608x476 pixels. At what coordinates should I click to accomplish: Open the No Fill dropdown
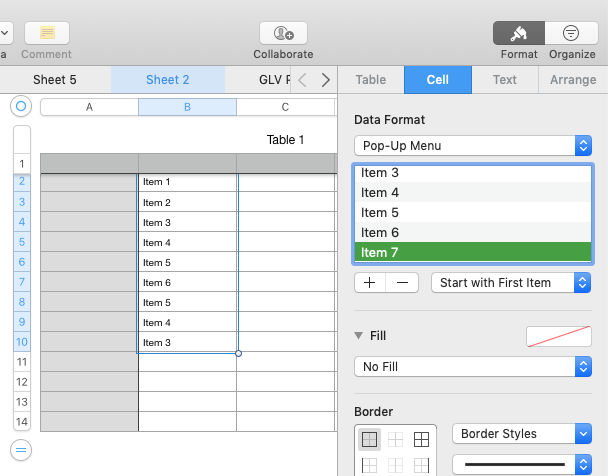tap(473, 367)
